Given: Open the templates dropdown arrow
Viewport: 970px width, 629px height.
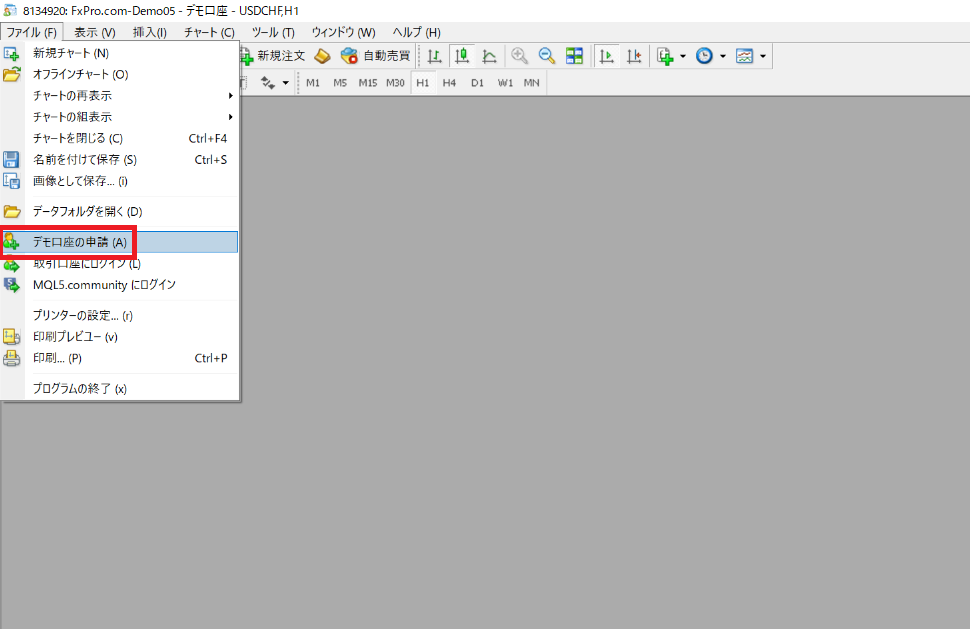Looking at the screenshot, I should [x=763, y=56].
